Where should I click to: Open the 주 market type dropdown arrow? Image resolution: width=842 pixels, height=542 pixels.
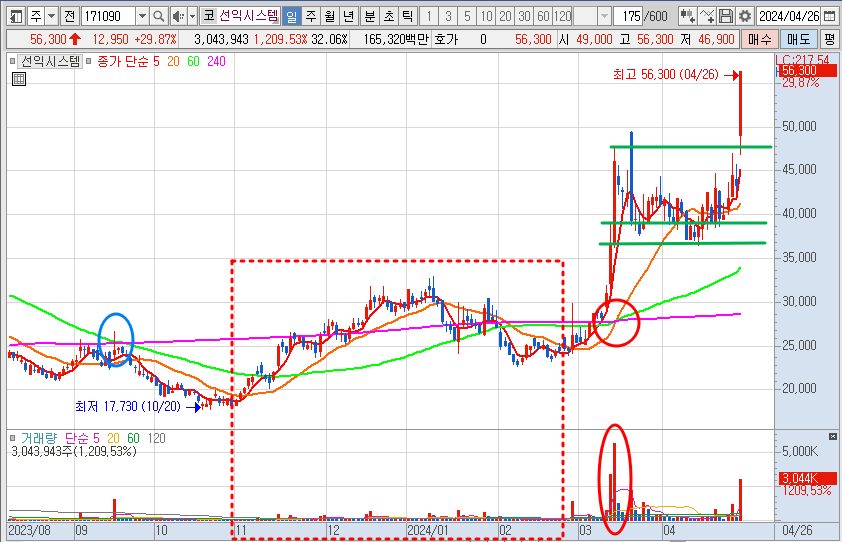tap(52, 17)
